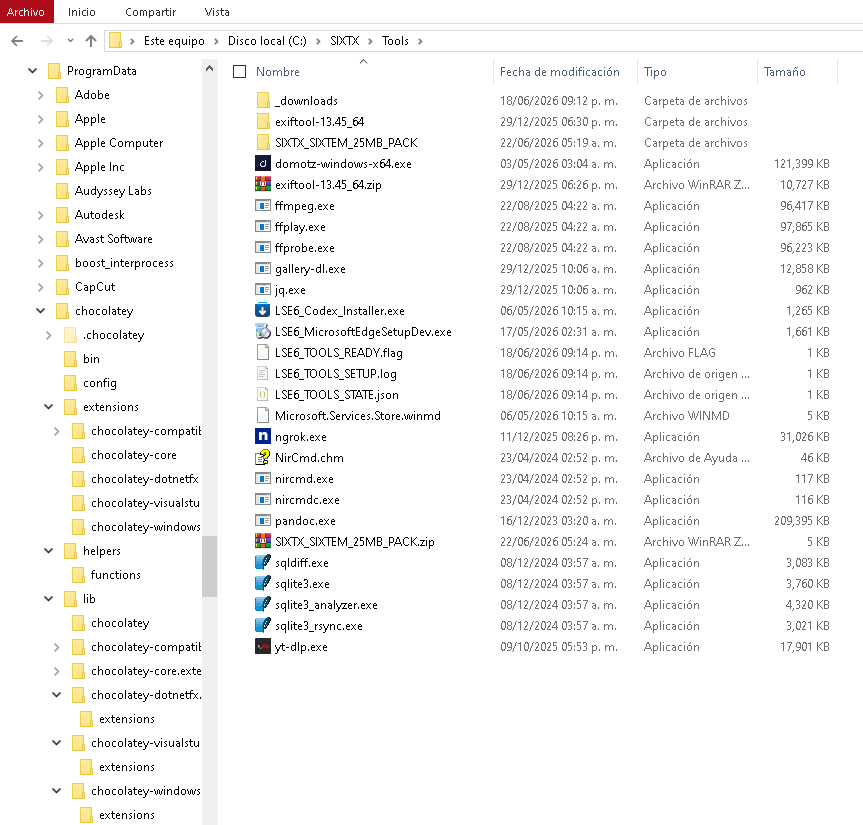Select the sqlite3_rsync.exe file name
The width and height of the screenshot is (863, 825).
[319, 626]
